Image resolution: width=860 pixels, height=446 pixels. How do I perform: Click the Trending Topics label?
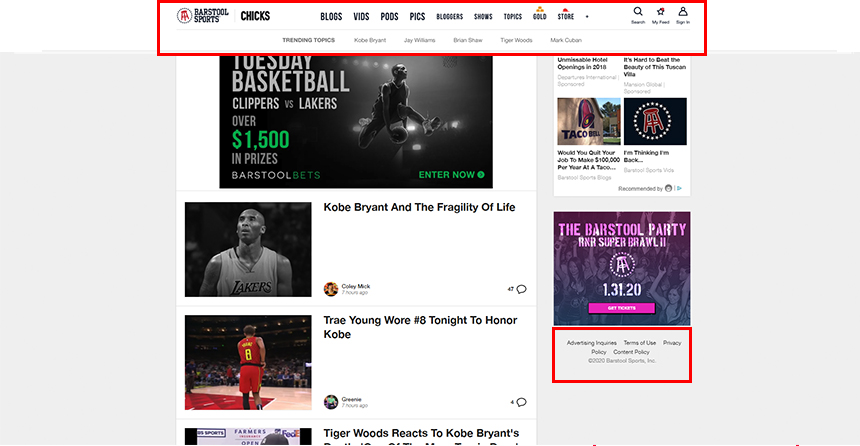308,40
